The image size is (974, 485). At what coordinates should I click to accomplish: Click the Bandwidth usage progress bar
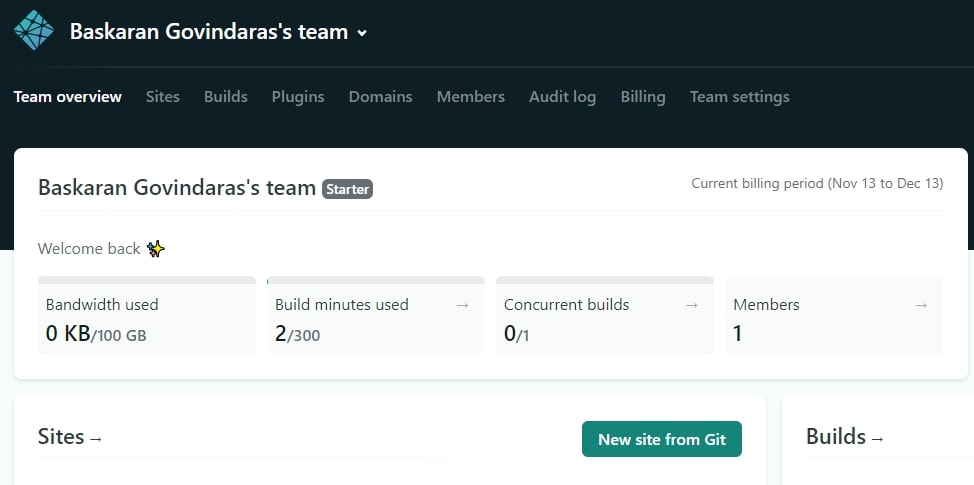[147, 280]
